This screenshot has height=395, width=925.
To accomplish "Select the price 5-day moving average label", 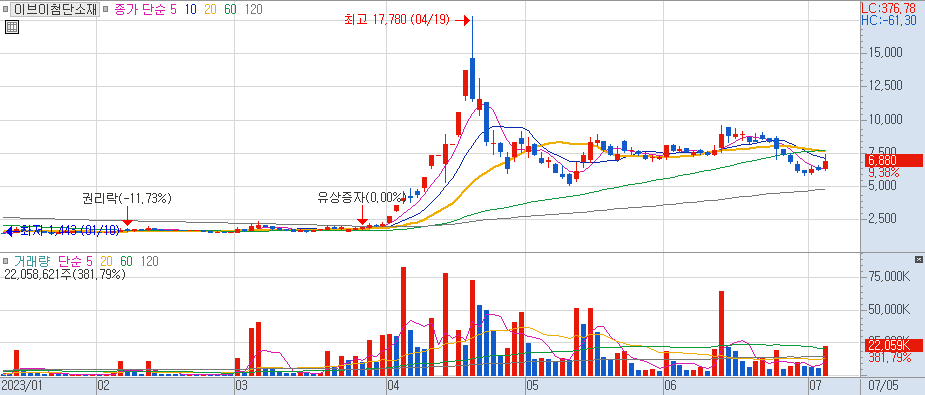I will coord(172,9).
